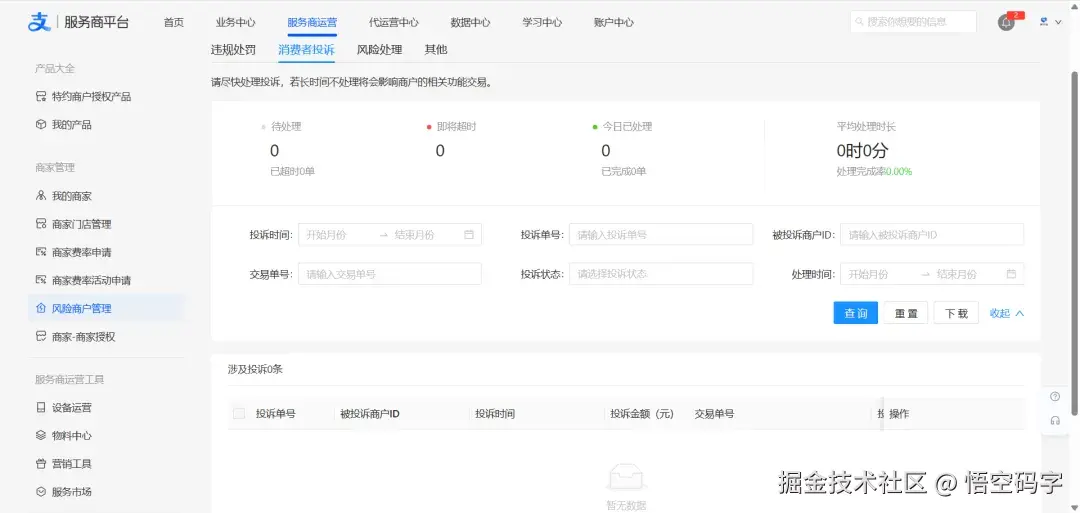Click the 交易单号 input field

click(x=390, y=274)
